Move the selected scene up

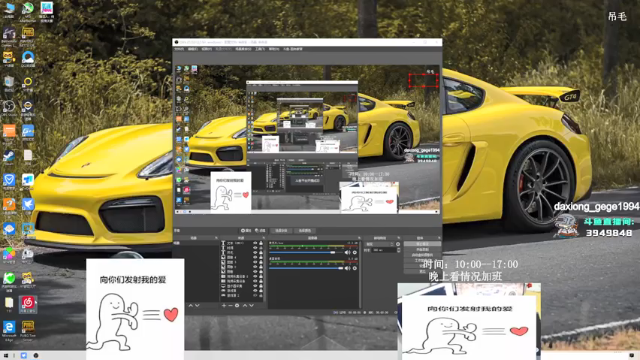(190, 305)
